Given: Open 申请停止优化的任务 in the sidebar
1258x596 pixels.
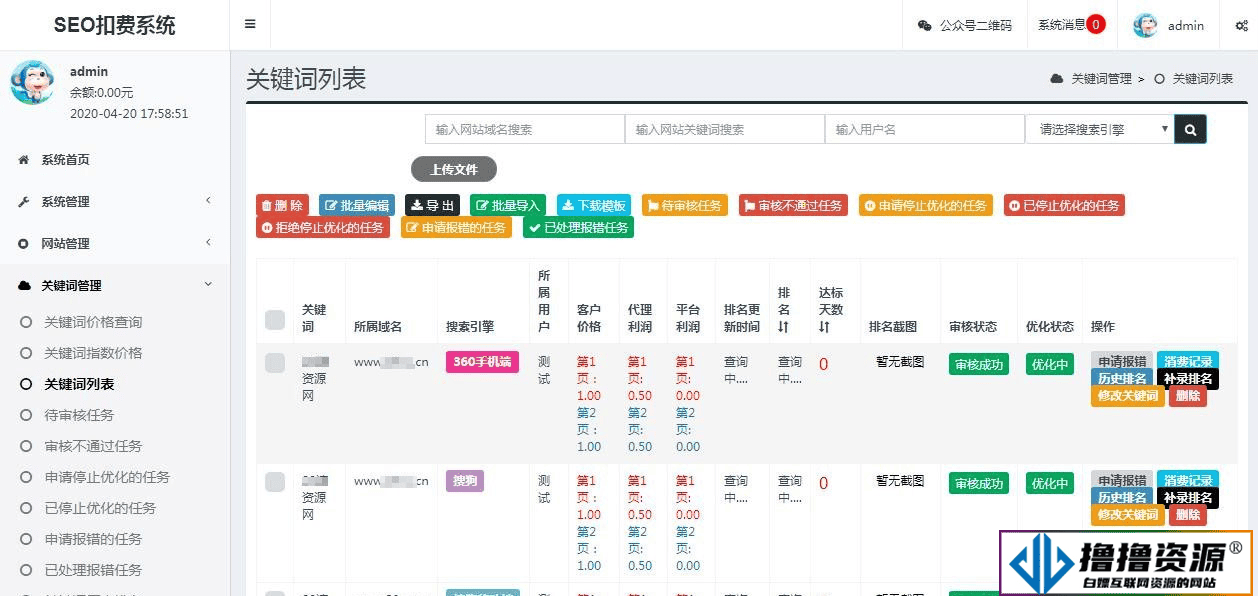Looking at the screenshot, I should [107, 477].
